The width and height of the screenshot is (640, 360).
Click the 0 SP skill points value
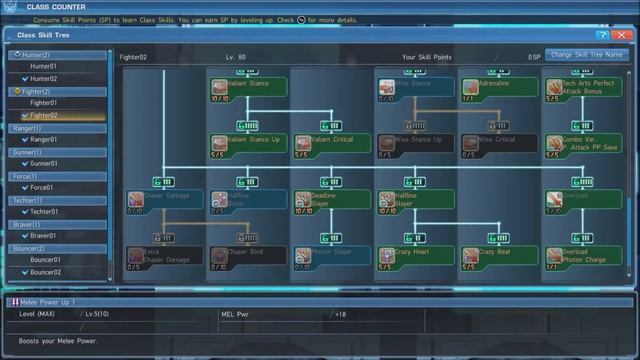[534, 57]
